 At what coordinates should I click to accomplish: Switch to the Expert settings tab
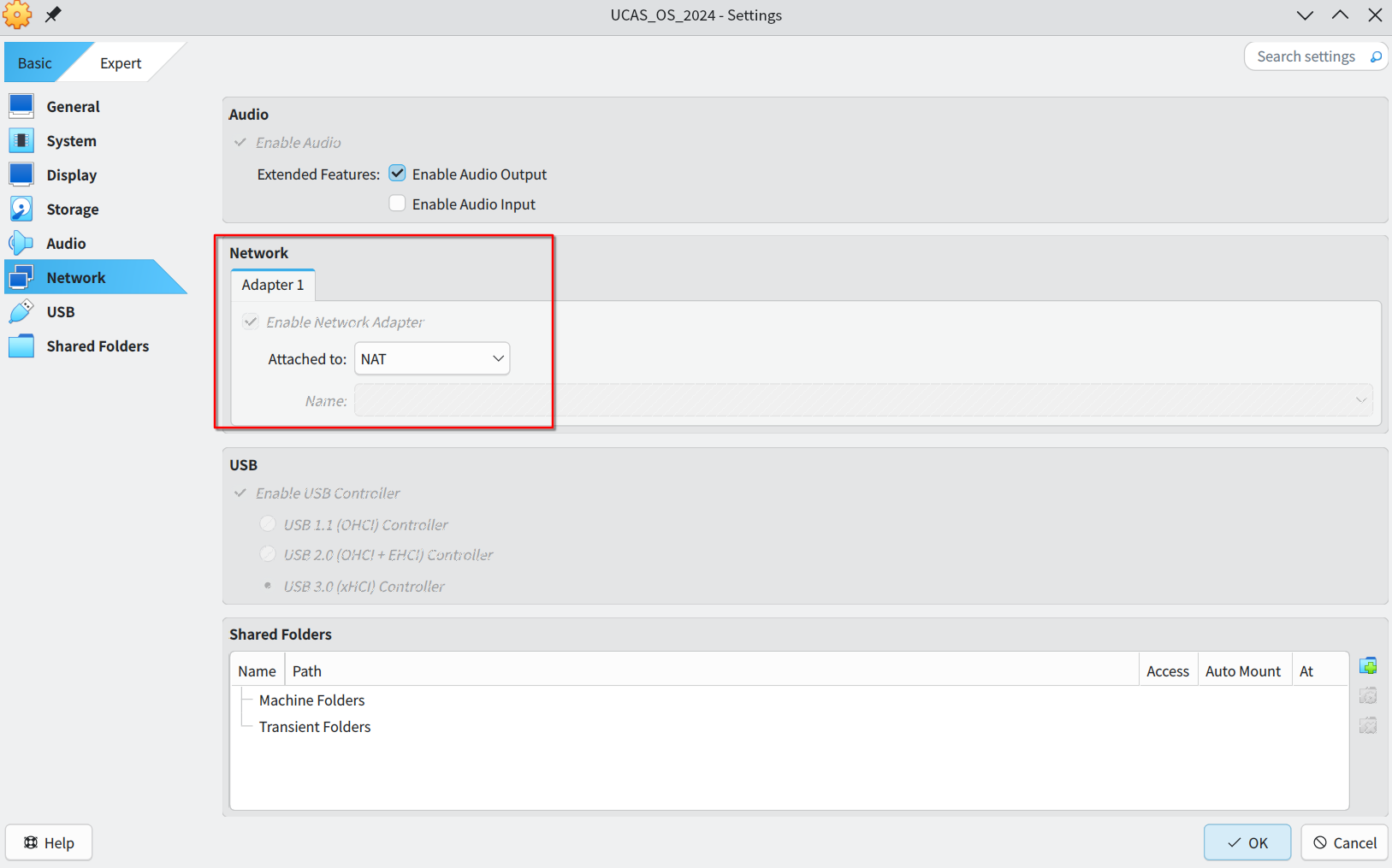(x=121, y=63)
